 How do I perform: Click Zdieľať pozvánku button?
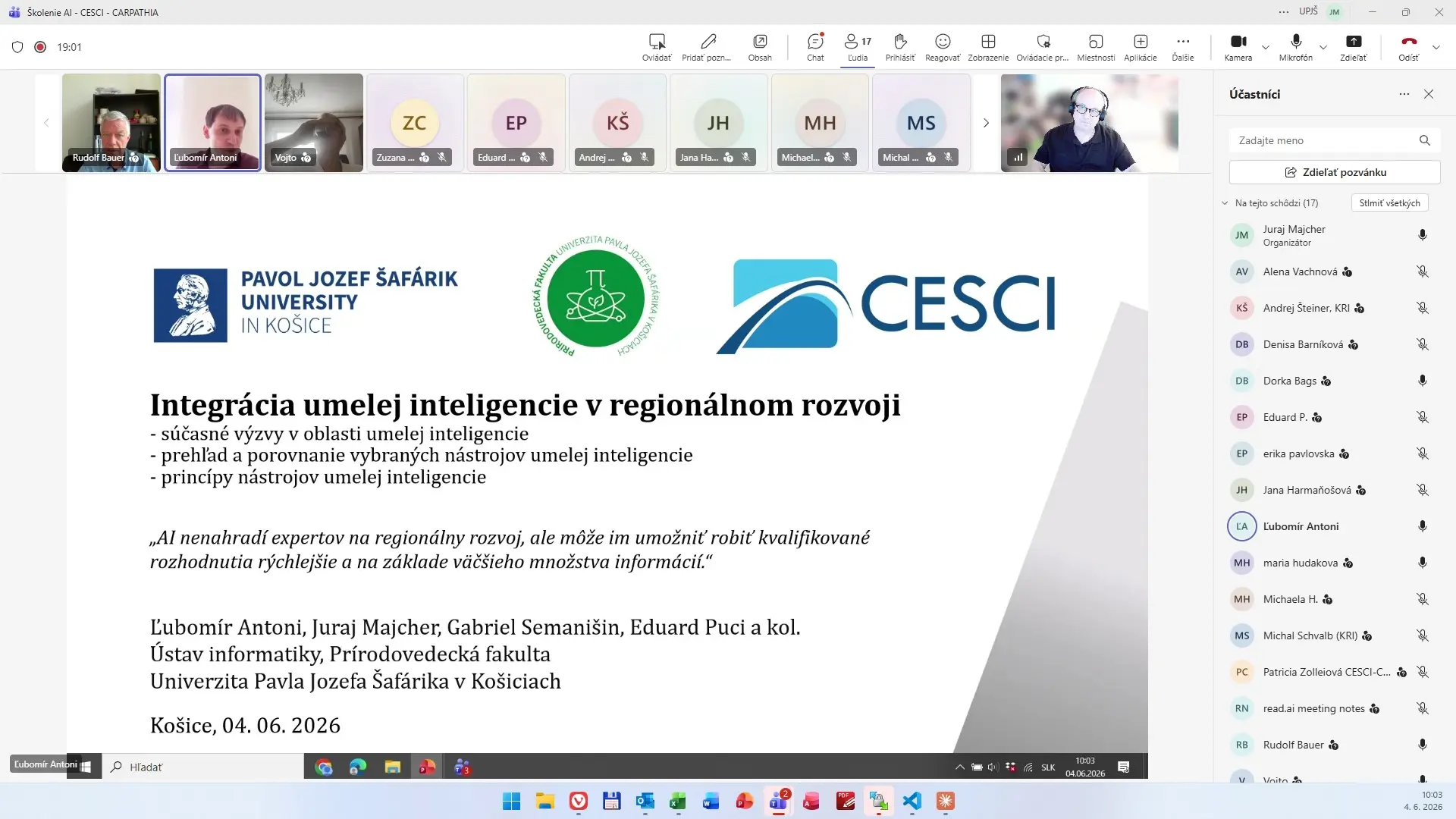pos(1335,172)
